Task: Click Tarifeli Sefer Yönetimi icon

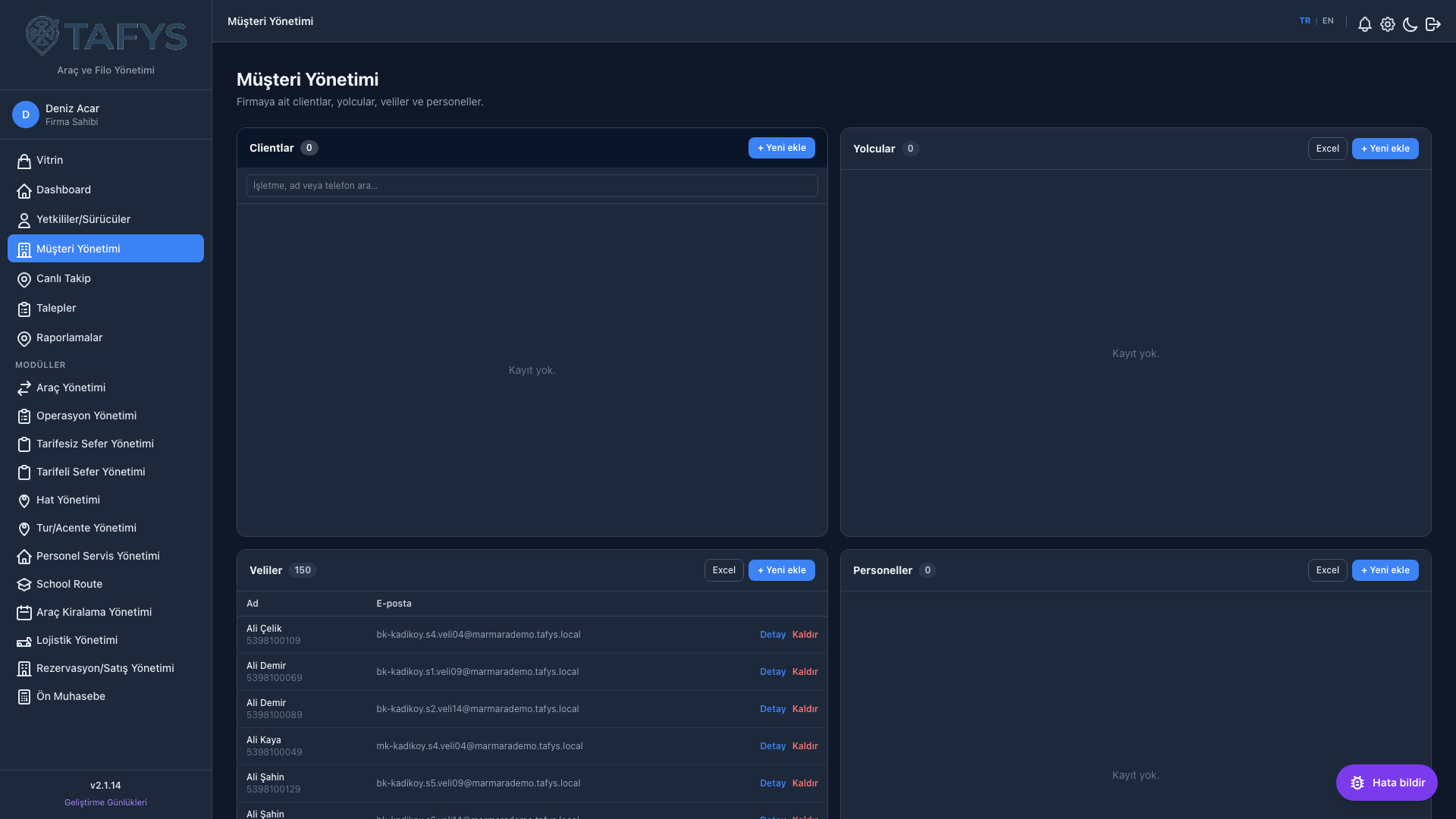Action: 24,472
